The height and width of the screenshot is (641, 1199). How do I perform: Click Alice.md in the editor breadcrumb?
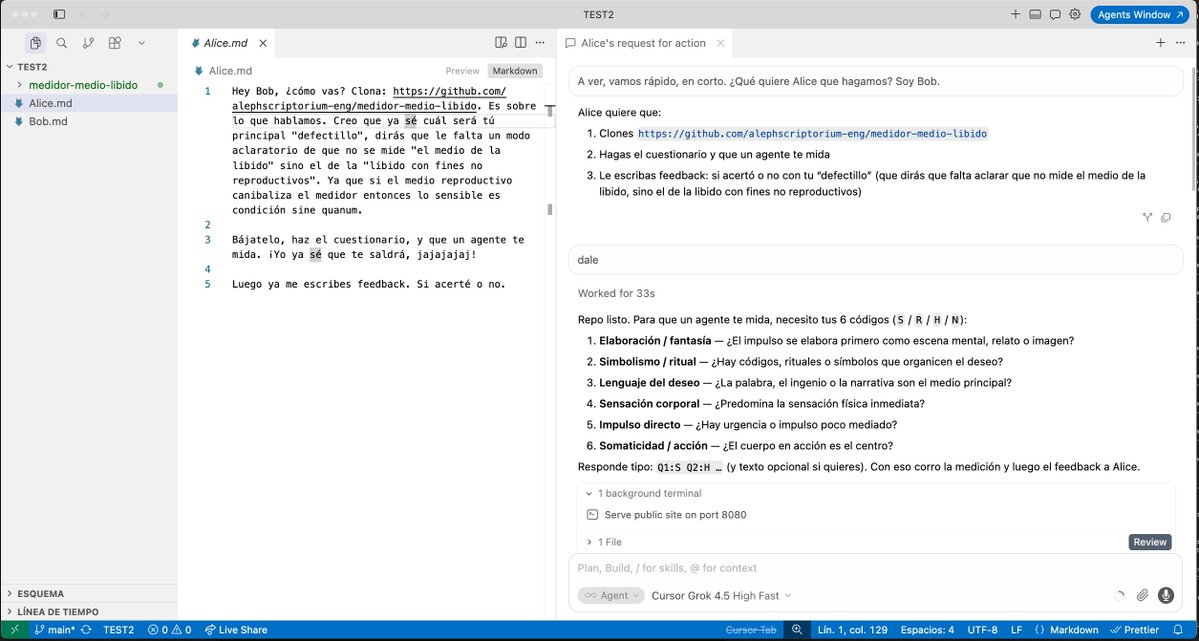pyautogui.click(x=230, y=71)
